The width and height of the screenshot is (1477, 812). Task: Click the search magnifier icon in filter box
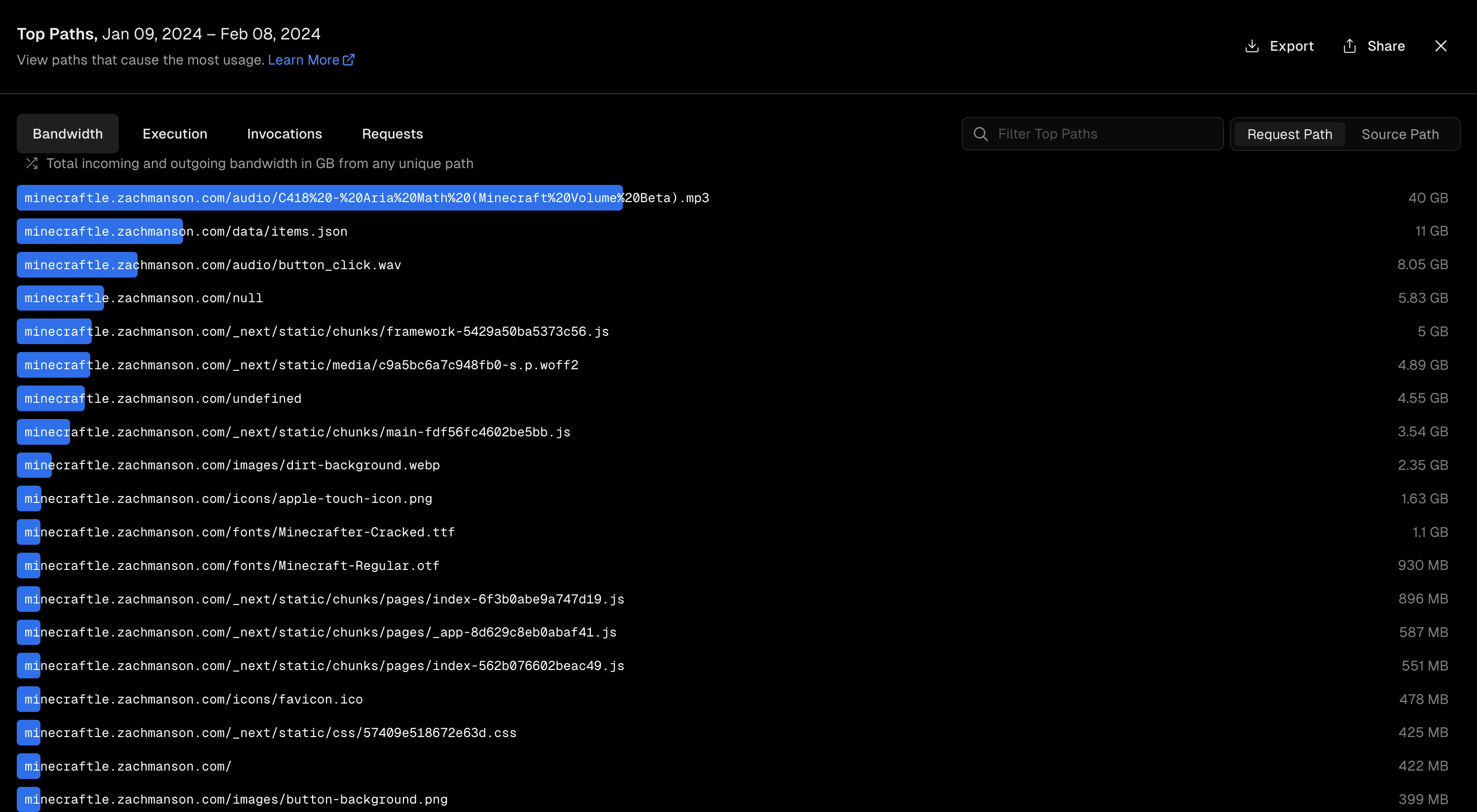tap(981, 134)
